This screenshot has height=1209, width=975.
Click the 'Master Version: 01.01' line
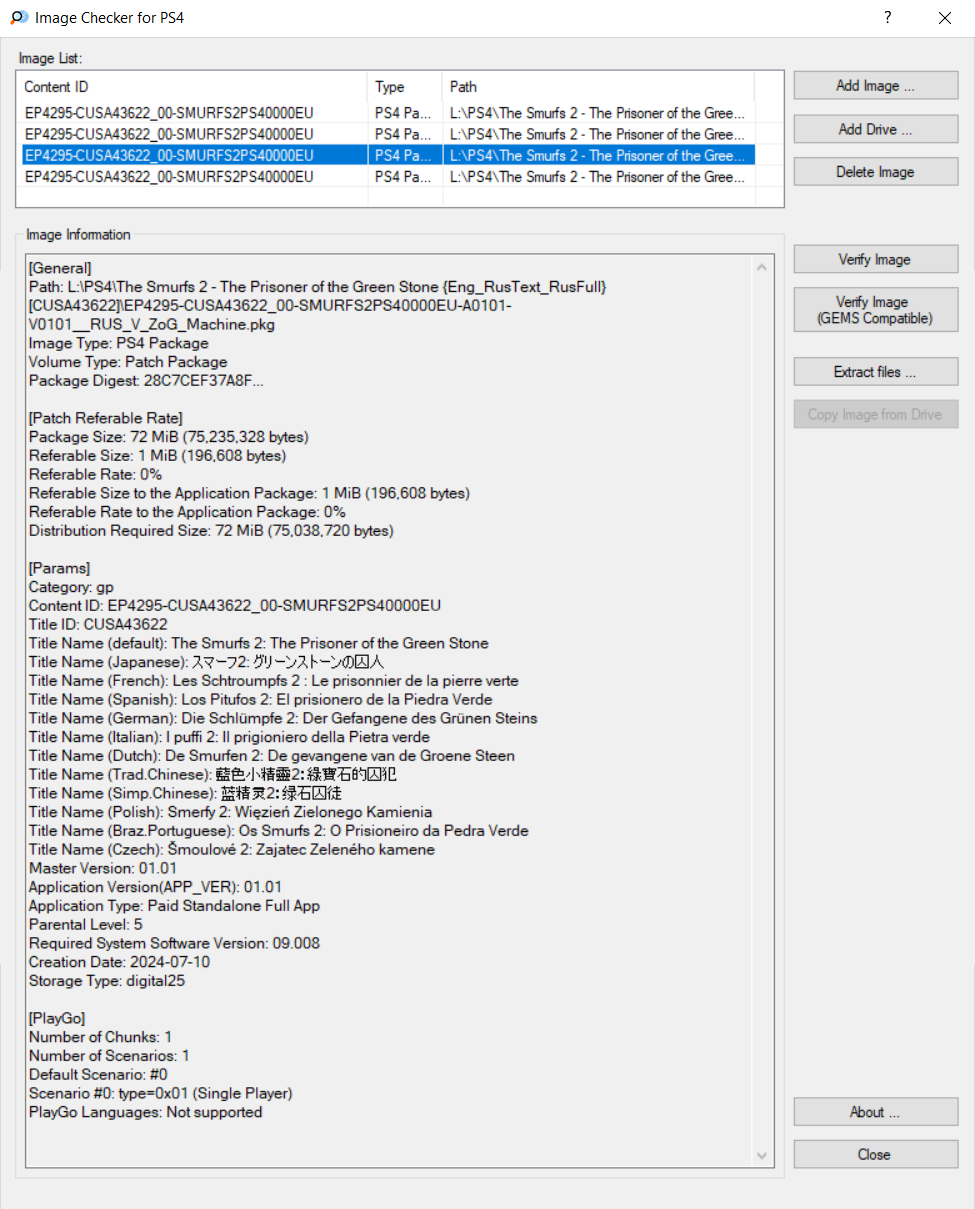[103, 868]
